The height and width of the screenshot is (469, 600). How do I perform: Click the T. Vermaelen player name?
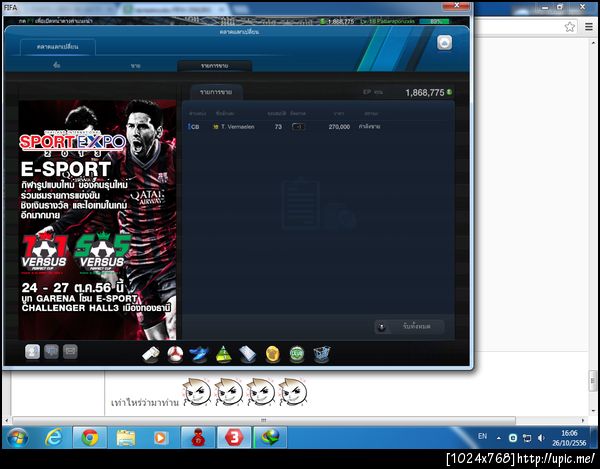[x=237, y=127]
